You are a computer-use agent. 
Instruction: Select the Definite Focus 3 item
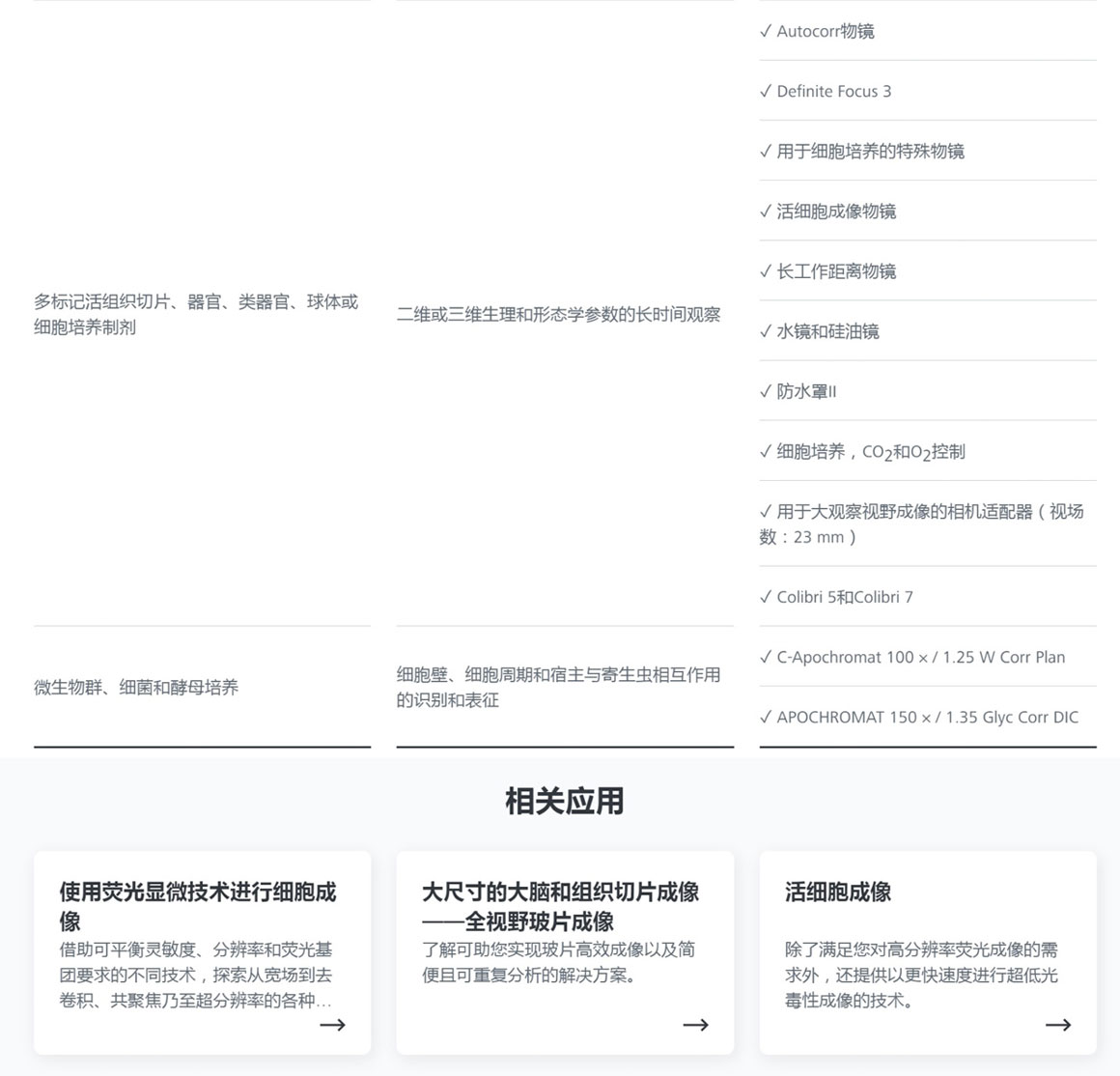click(833, 91)
